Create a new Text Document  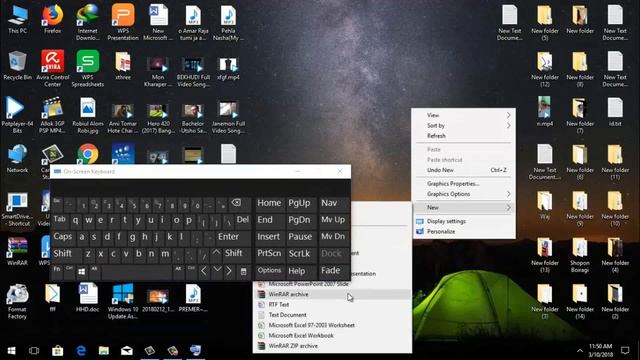[x=332, y=315]
